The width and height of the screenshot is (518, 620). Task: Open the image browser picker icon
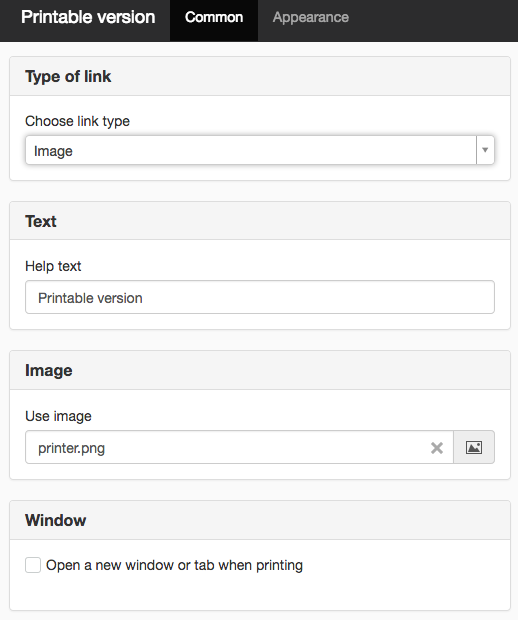(x=474, y=447)
